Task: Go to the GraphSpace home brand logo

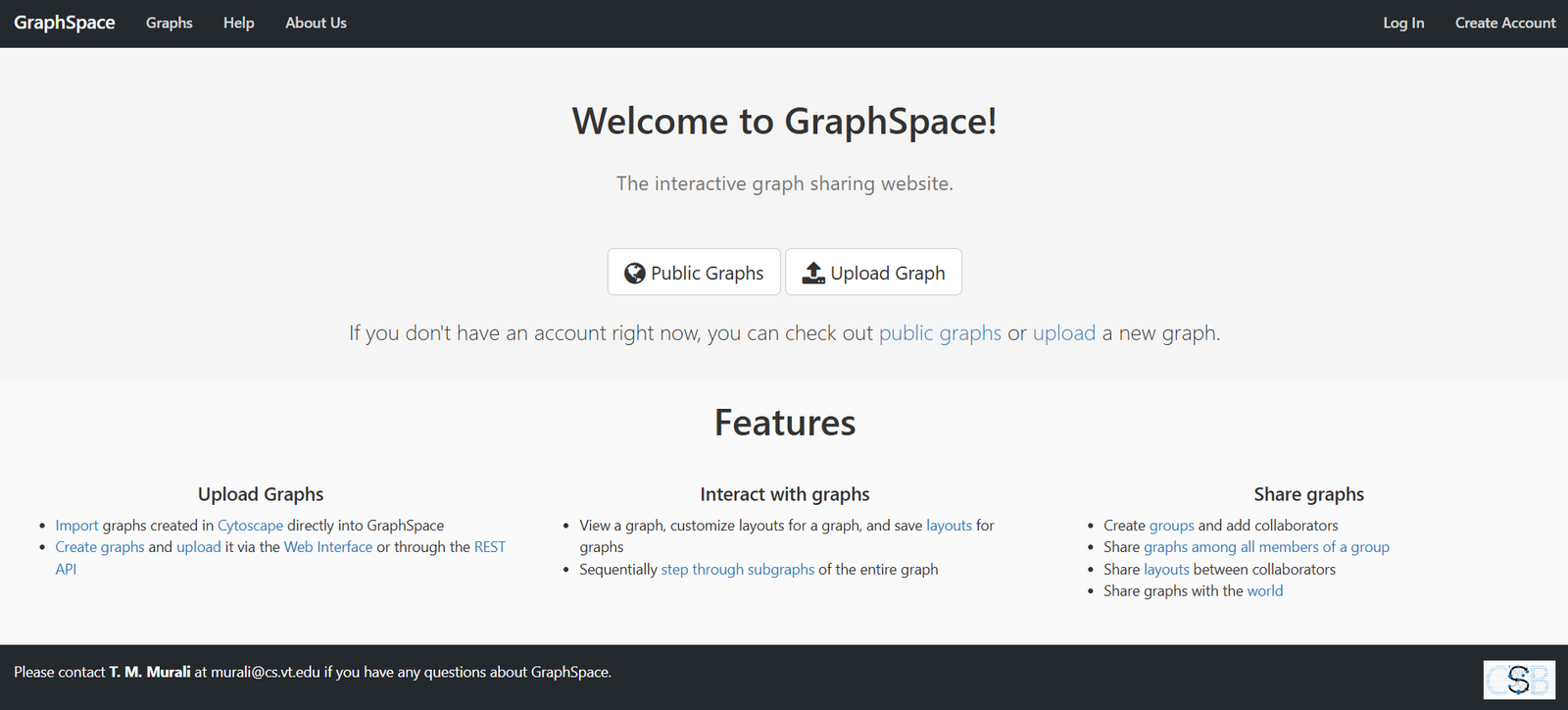Action: click(x=65, y=23)
